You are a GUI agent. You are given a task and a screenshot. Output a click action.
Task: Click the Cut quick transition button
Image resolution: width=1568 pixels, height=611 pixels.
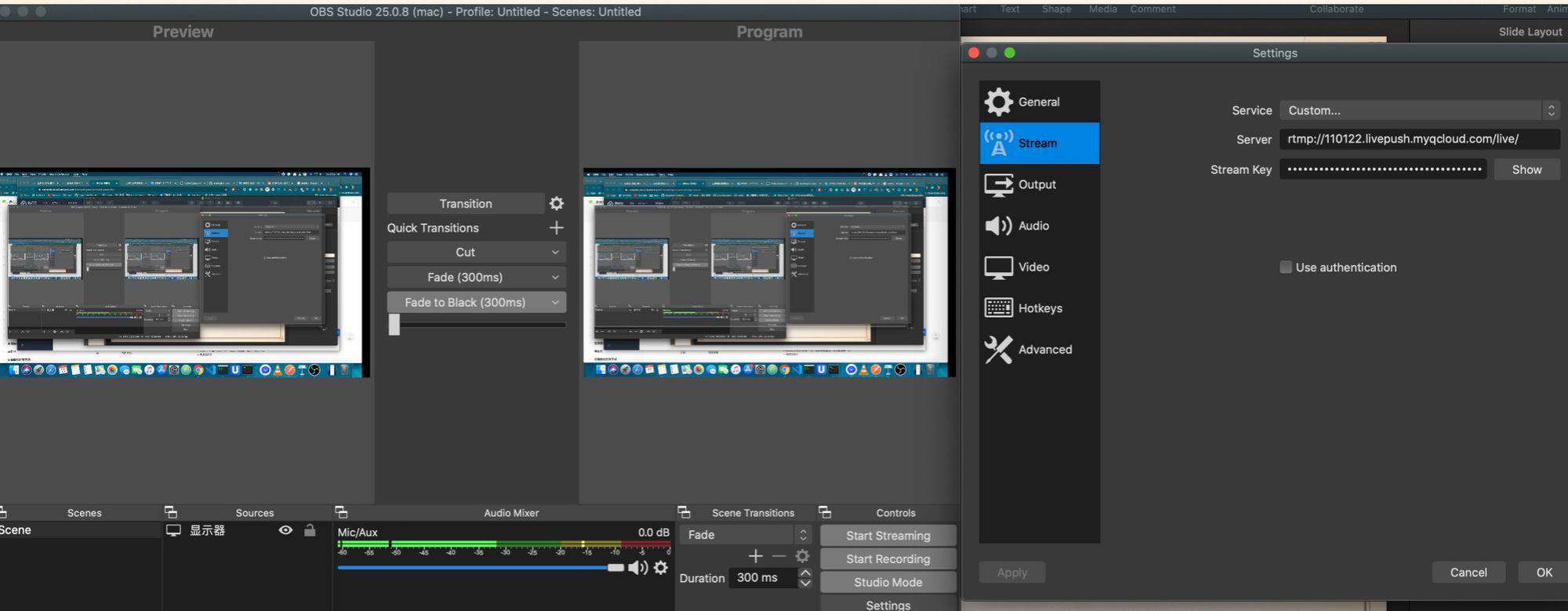[x=466, y=252]
